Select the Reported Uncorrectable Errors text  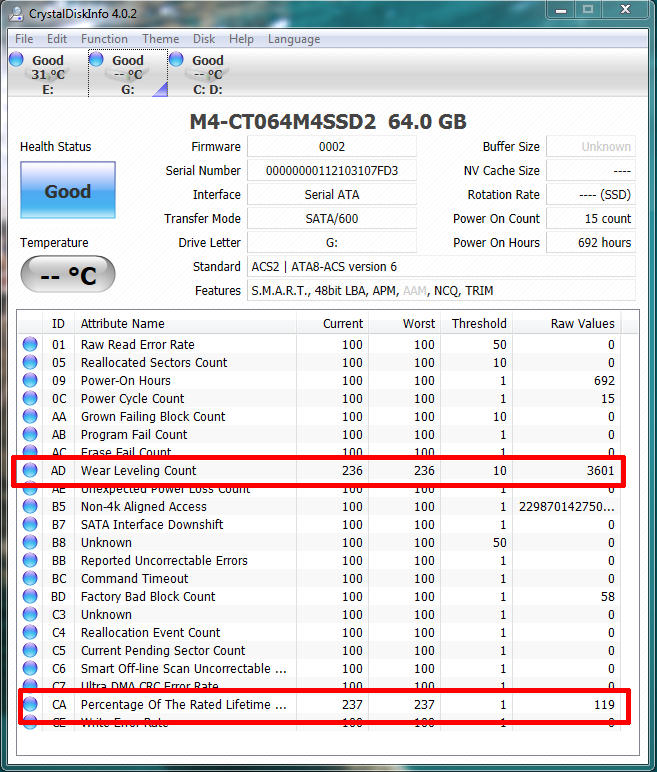click(x=164, y=560)
